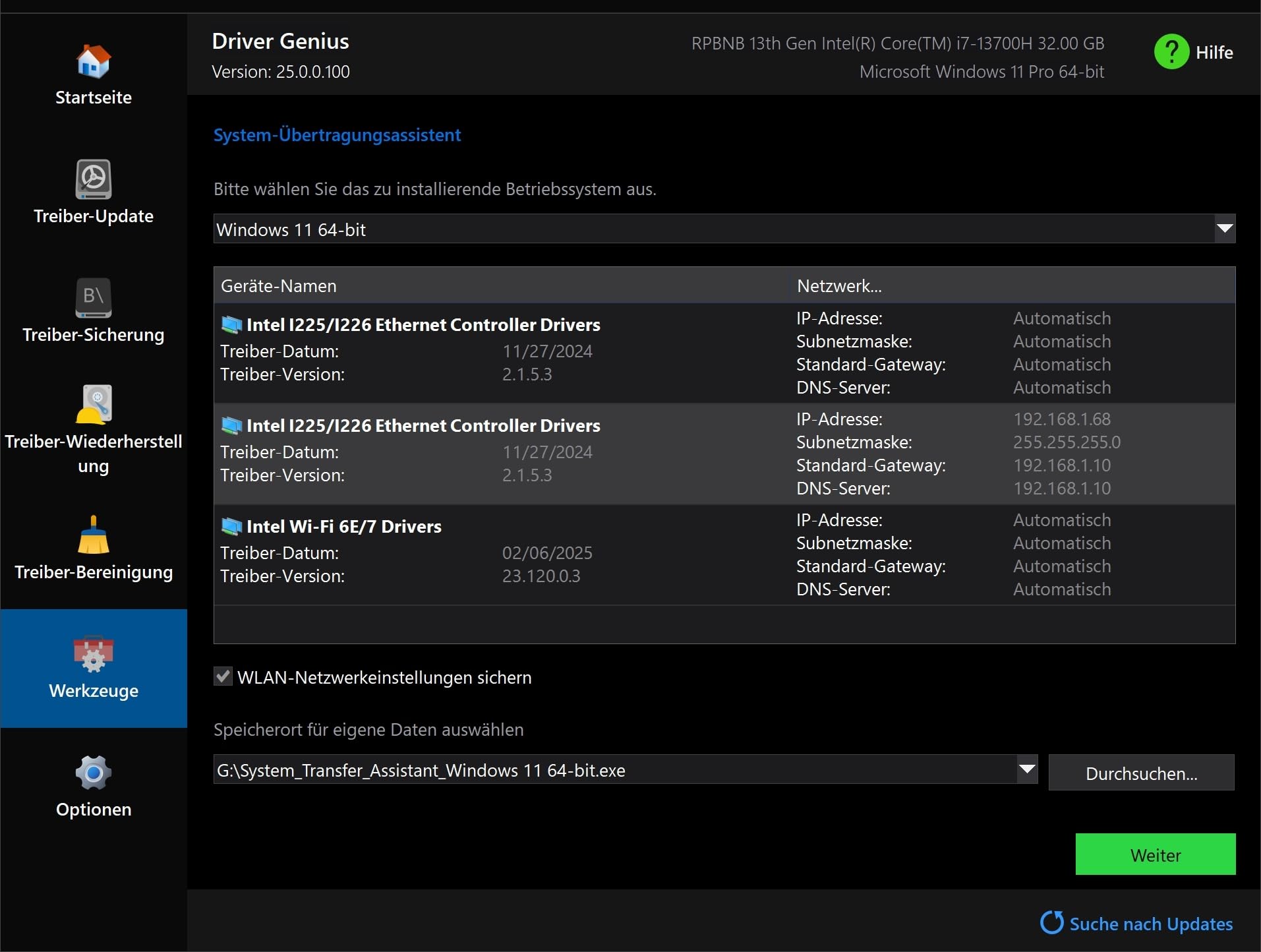Select the Treiber-Update sidebar label
Viewport: 1261px width, 952px height.
pos(94,216)
